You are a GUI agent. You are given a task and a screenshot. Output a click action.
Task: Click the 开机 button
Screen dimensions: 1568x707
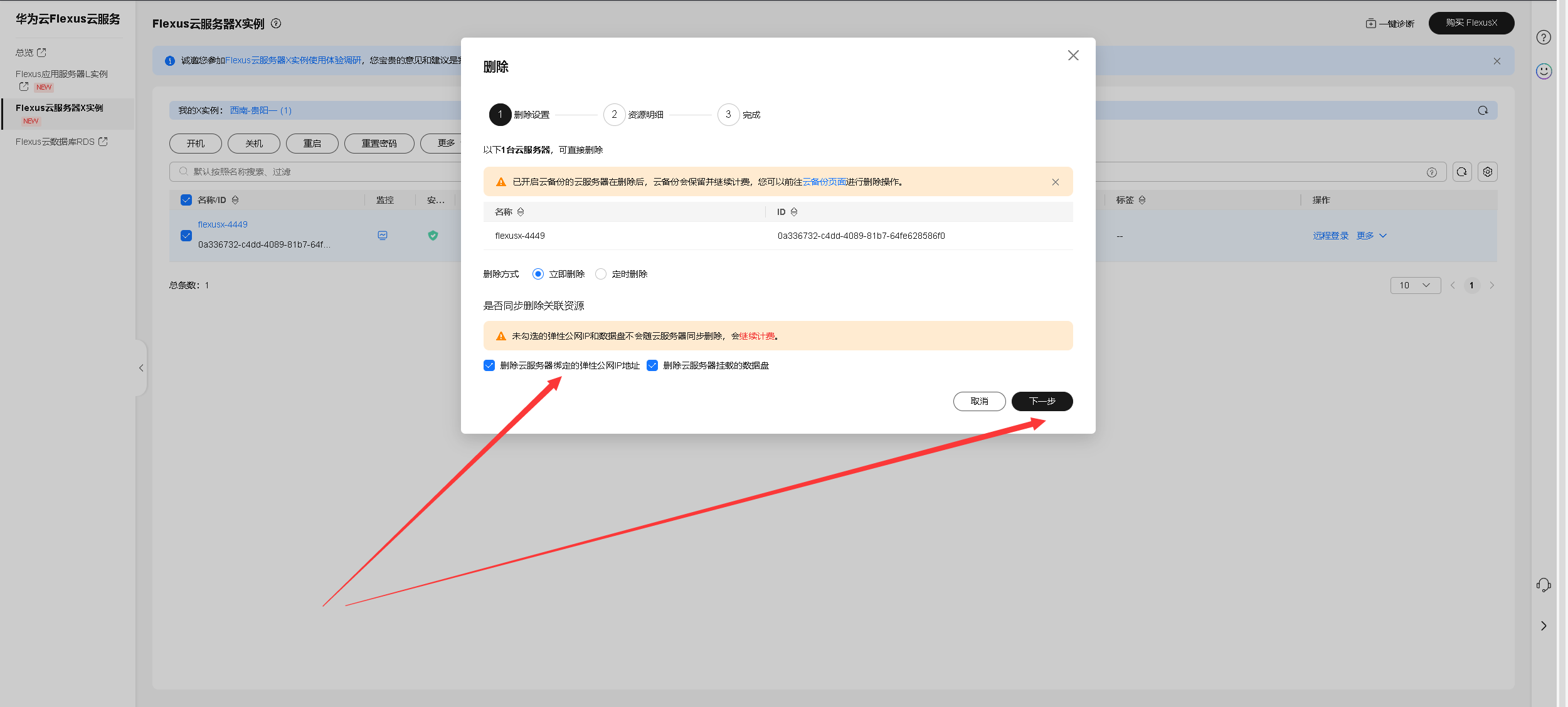click(196, 143)
